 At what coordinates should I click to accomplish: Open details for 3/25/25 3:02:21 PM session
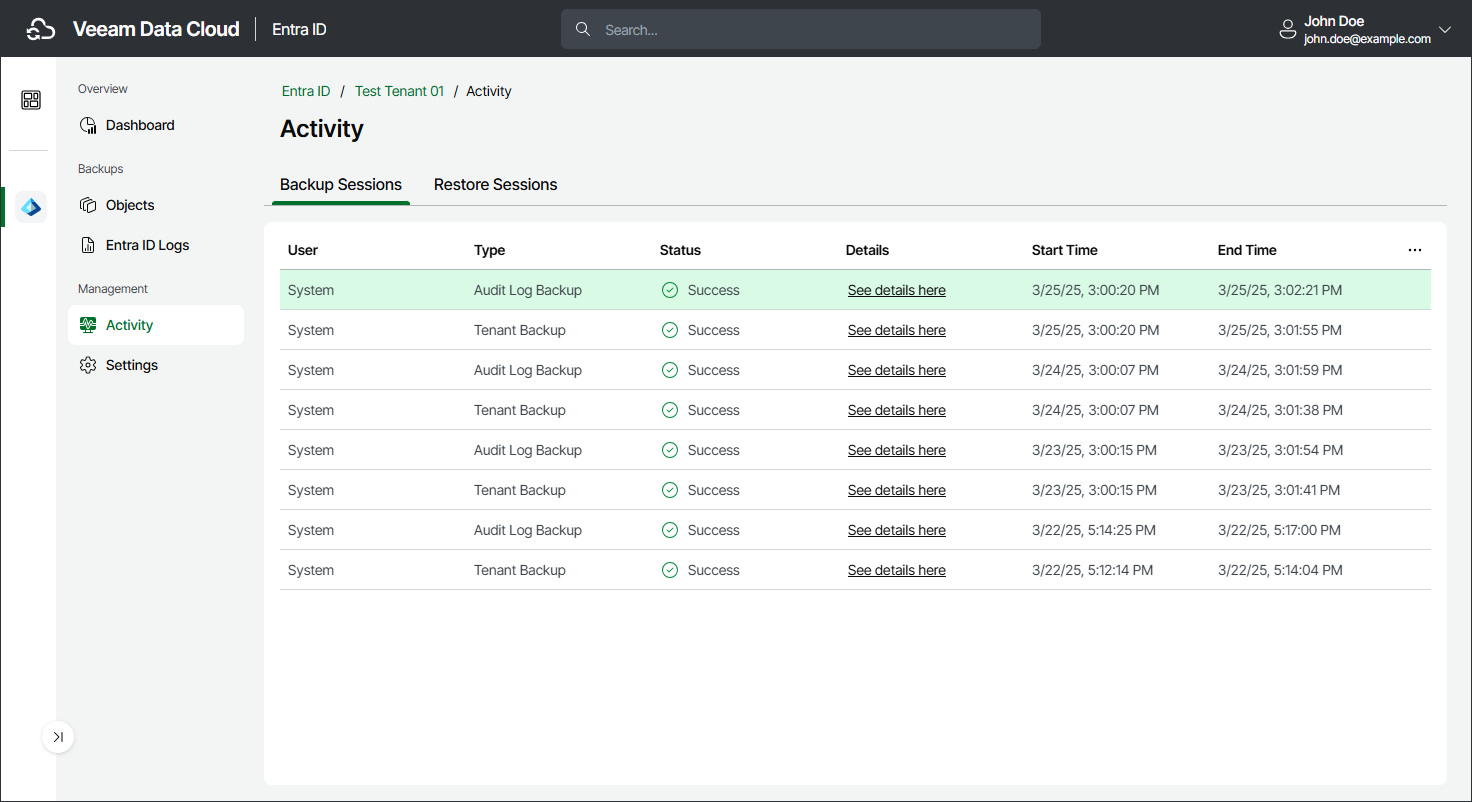click(897, 290)
